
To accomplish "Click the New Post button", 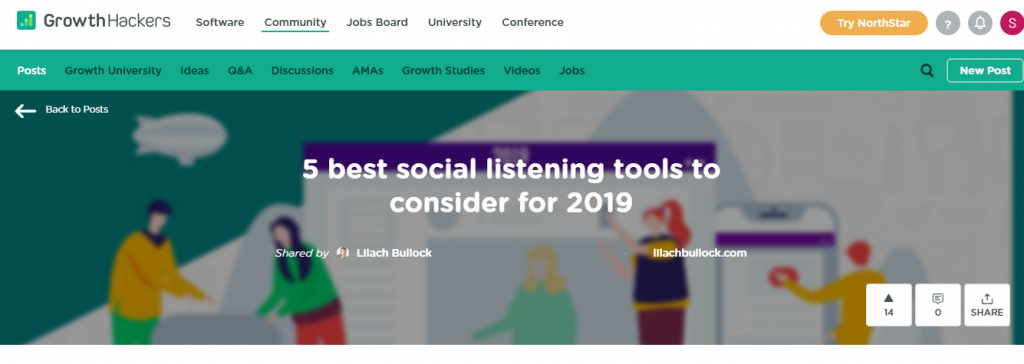I will point(985,71).
